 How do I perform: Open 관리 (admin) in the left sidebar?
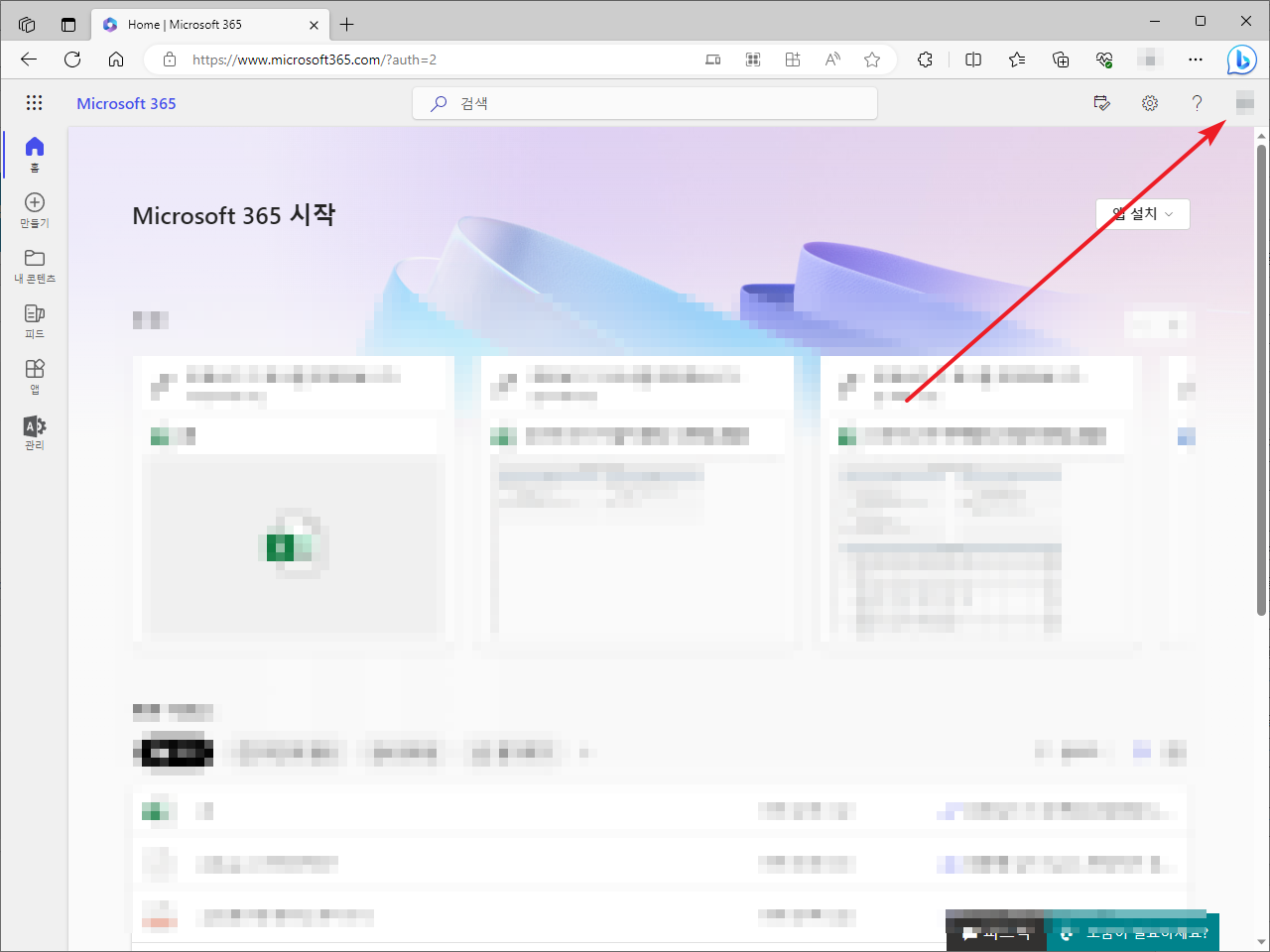pos(35,431)
